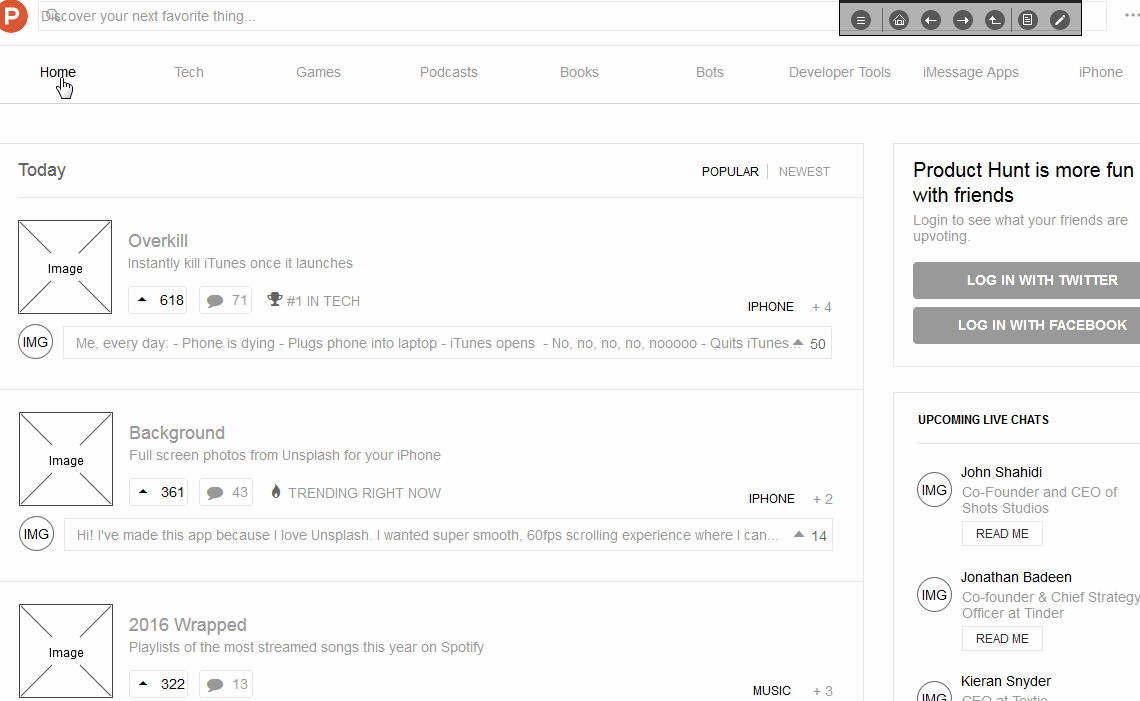Screen dimensions: 1140x701
Task: Upvote the Overkill comment showing 50
Action: point(809,343)
